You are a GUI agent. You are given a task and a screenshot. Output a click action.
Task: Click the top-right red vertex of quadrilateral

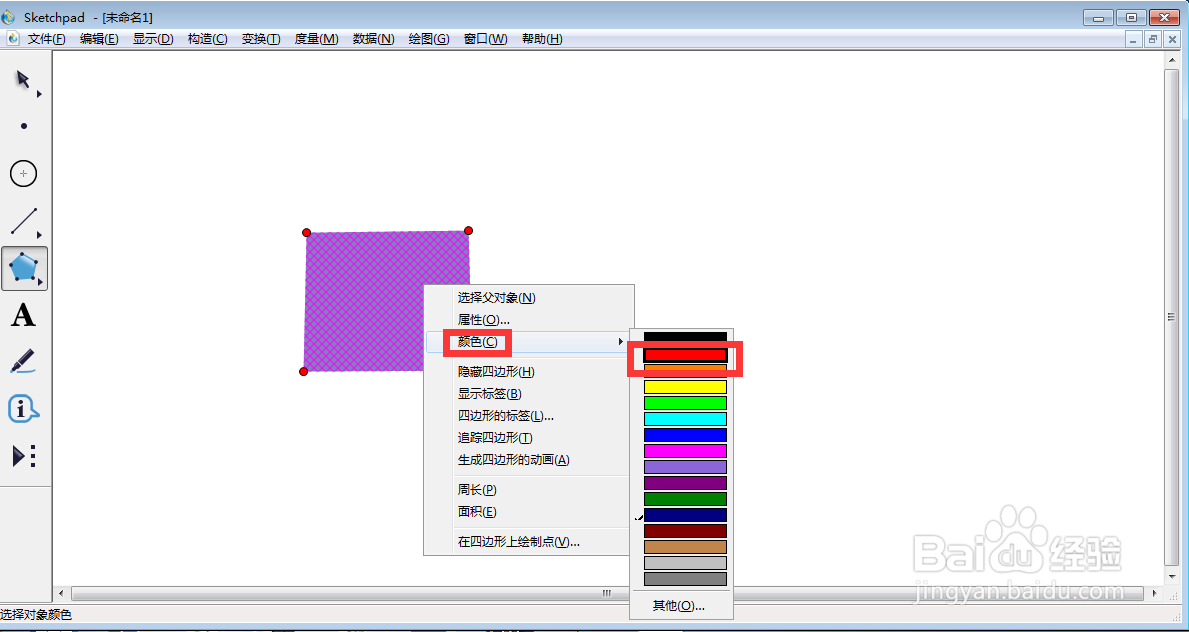(x=469, y=231)
